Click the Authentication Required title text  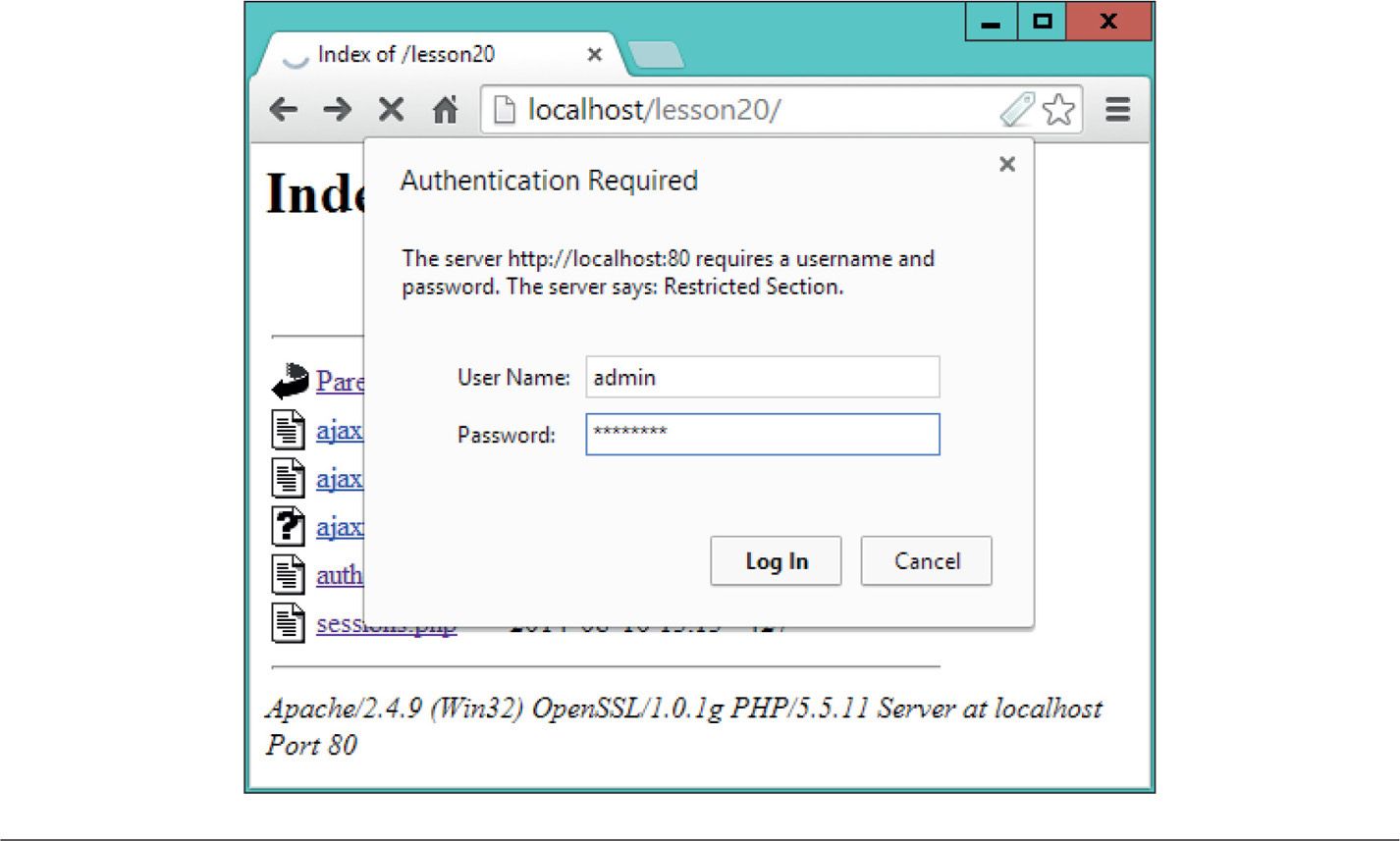549,181
